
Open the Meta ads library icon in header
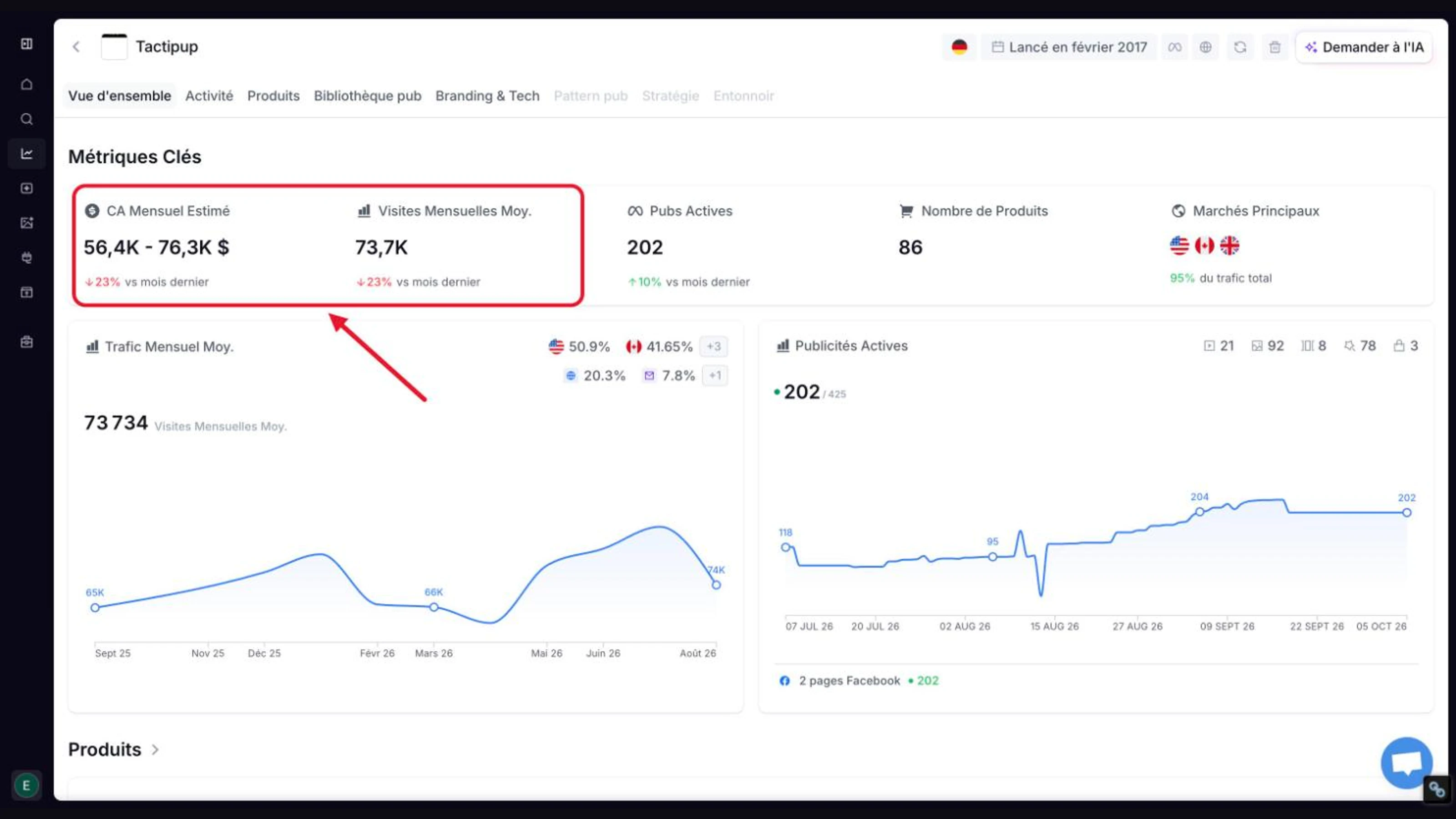pos(1174,47)
